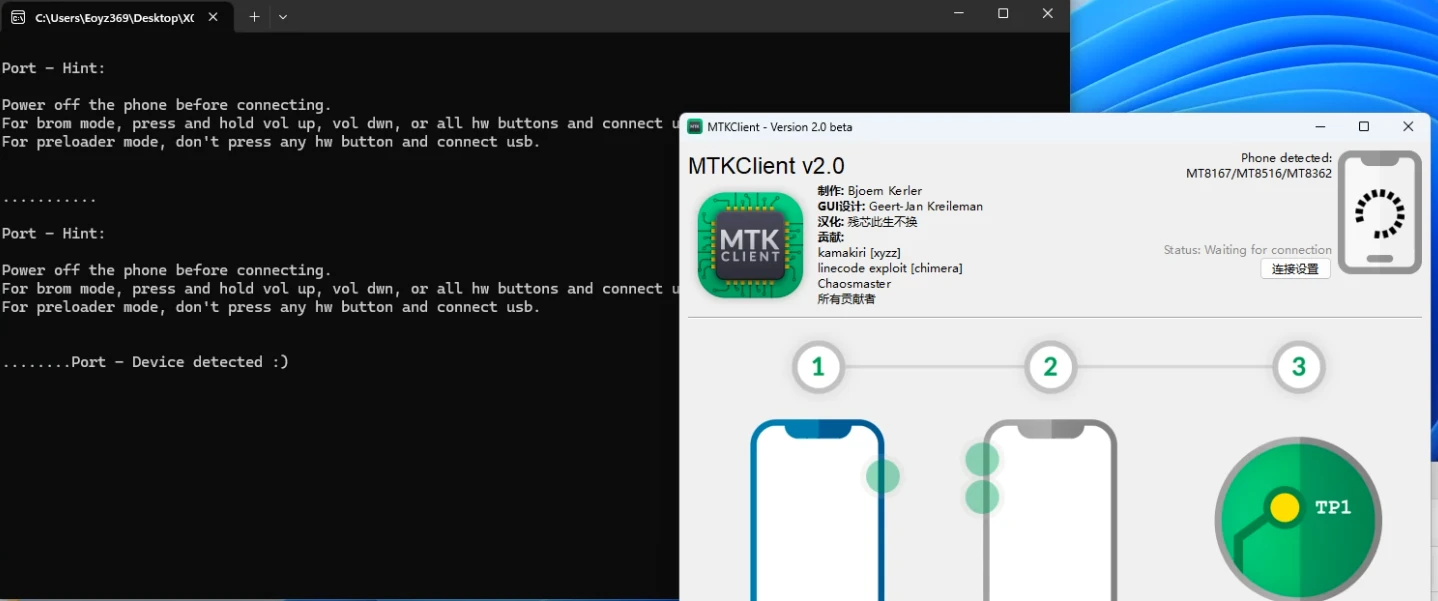Click 'Phone detected:' label

(1286, 158)
